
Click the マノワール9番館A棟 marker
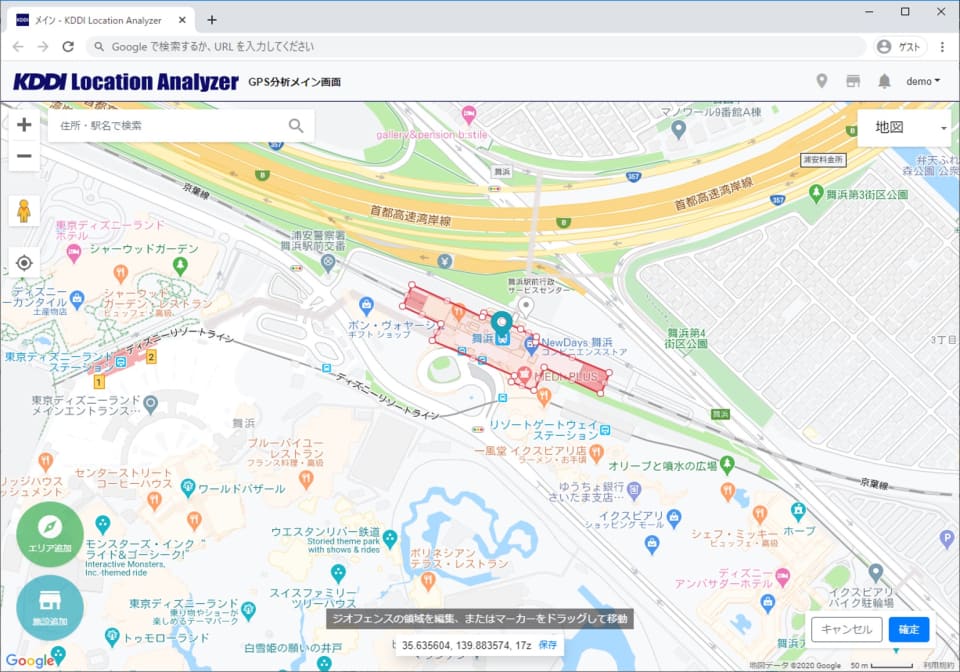coord(678,129)
